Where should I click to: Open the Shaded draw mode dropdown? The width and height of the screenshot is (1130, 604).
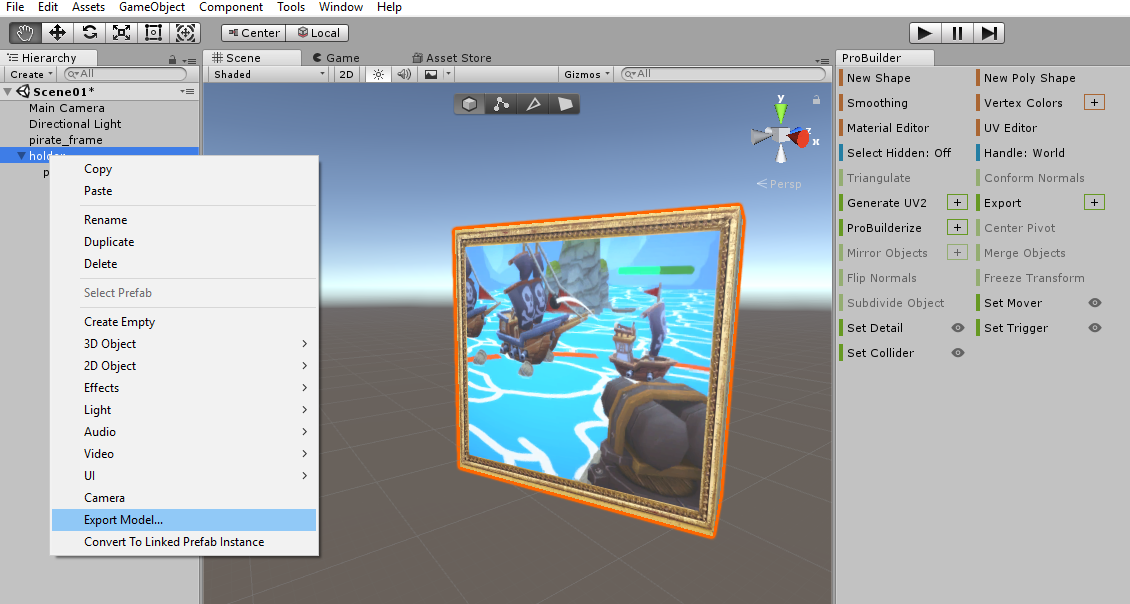tap(269, 74)
